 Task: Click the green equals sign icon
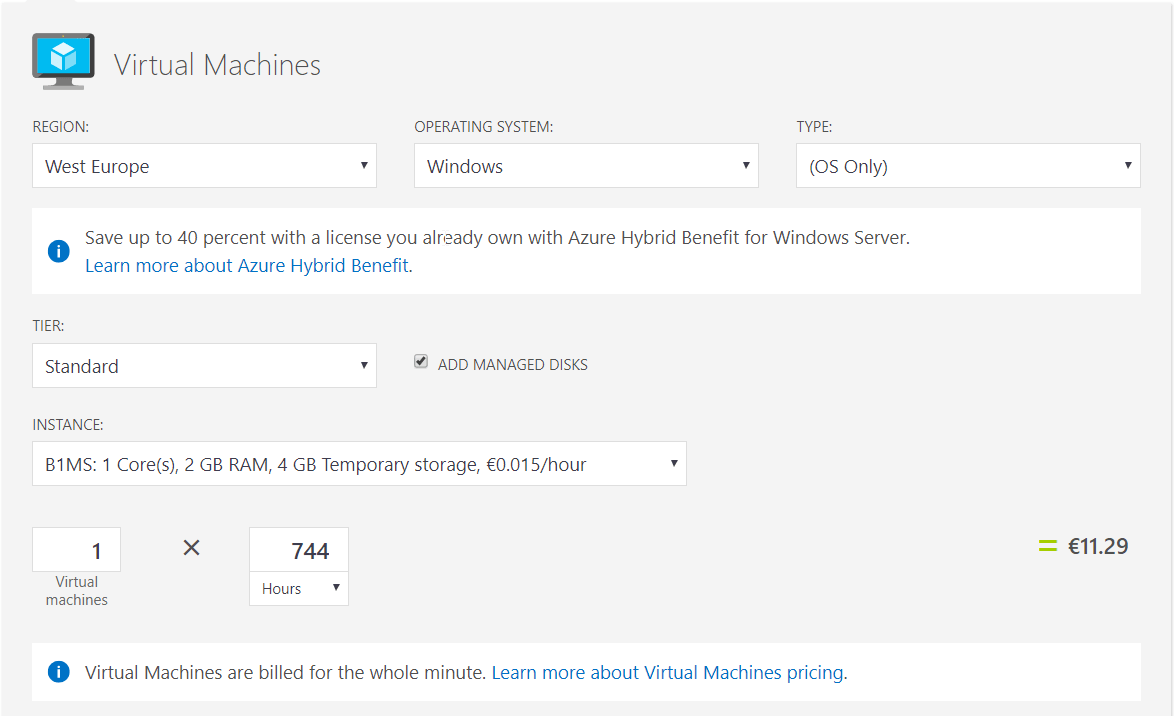1047,546
